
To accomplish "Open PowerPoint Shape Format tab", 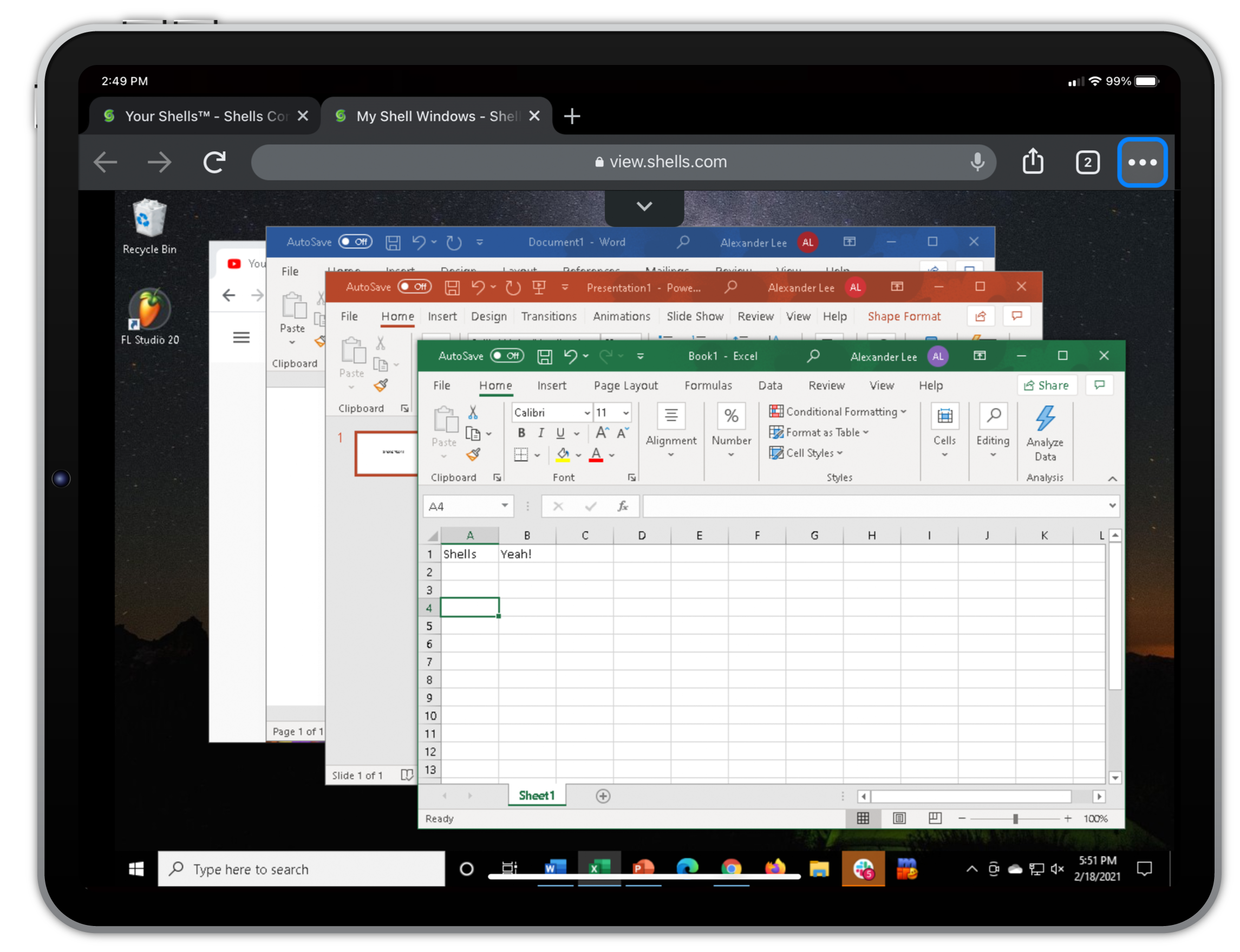I will (x=904, y=317).
